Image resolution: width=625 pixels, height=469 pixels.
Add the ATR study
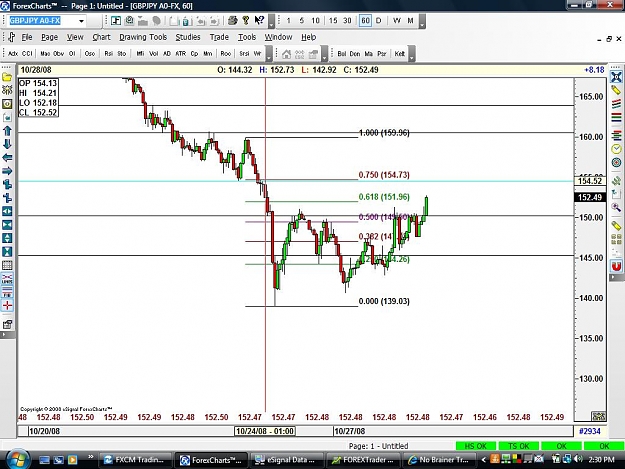(181, 53)
